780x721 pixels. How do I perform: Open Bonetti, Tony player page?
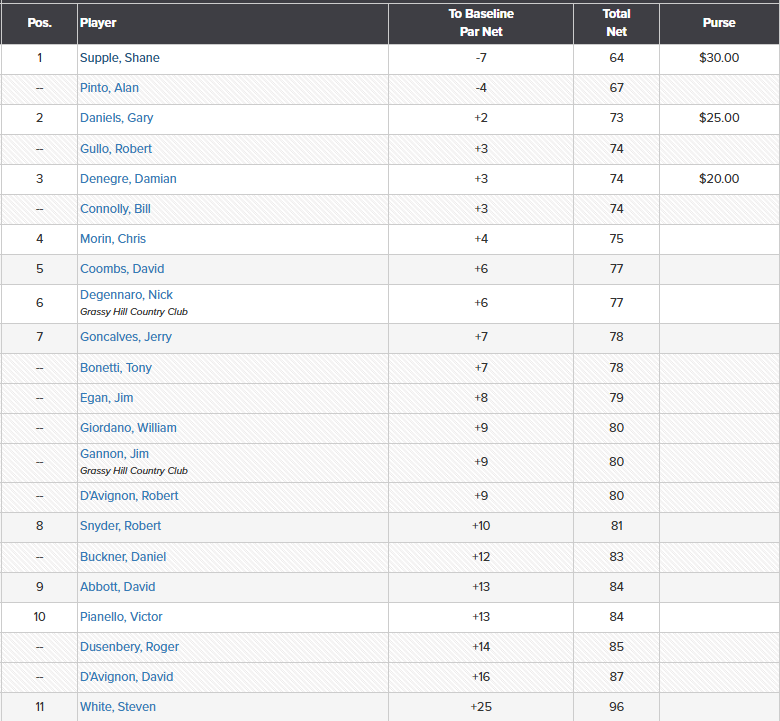pyautogui.click(x=116, y=368)
